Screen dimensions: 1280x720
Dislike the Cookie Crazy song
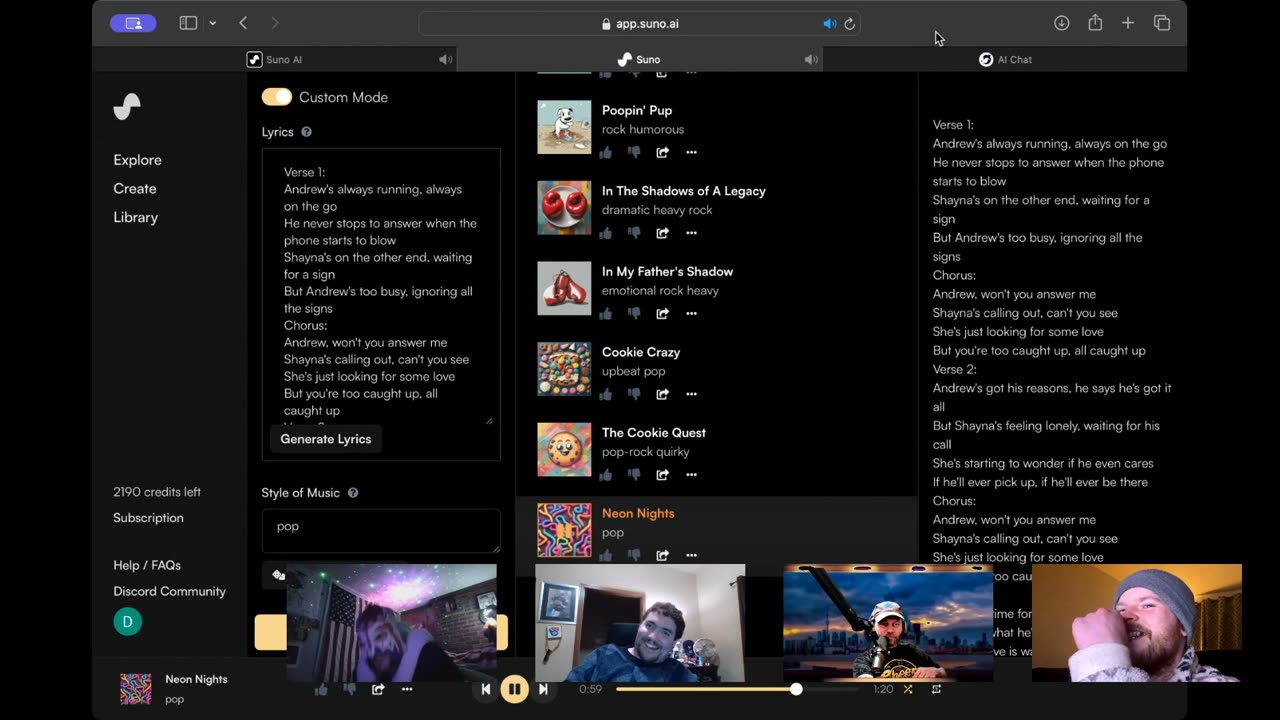coord(633,394)
